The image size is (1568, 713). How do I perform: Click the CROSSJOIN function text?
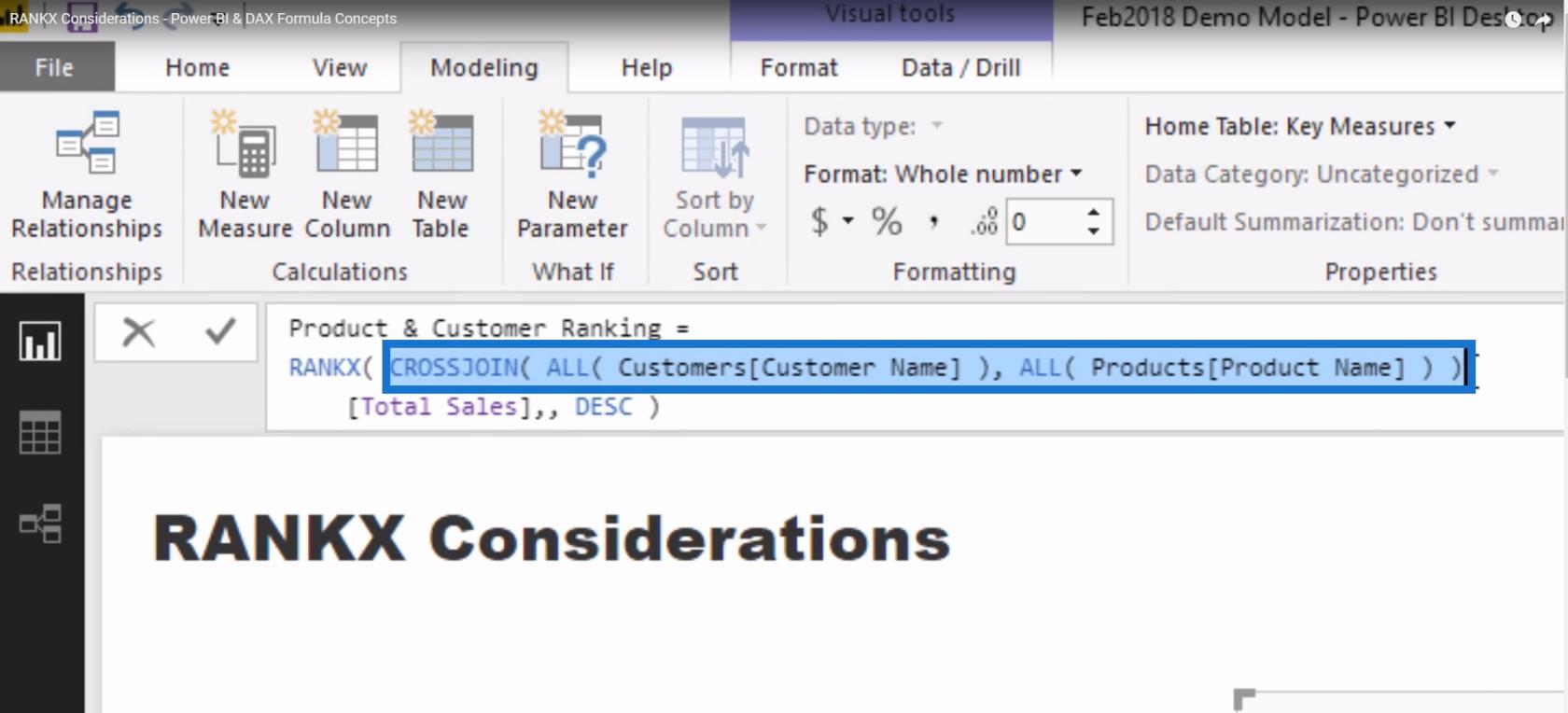(x=454, y=368)
